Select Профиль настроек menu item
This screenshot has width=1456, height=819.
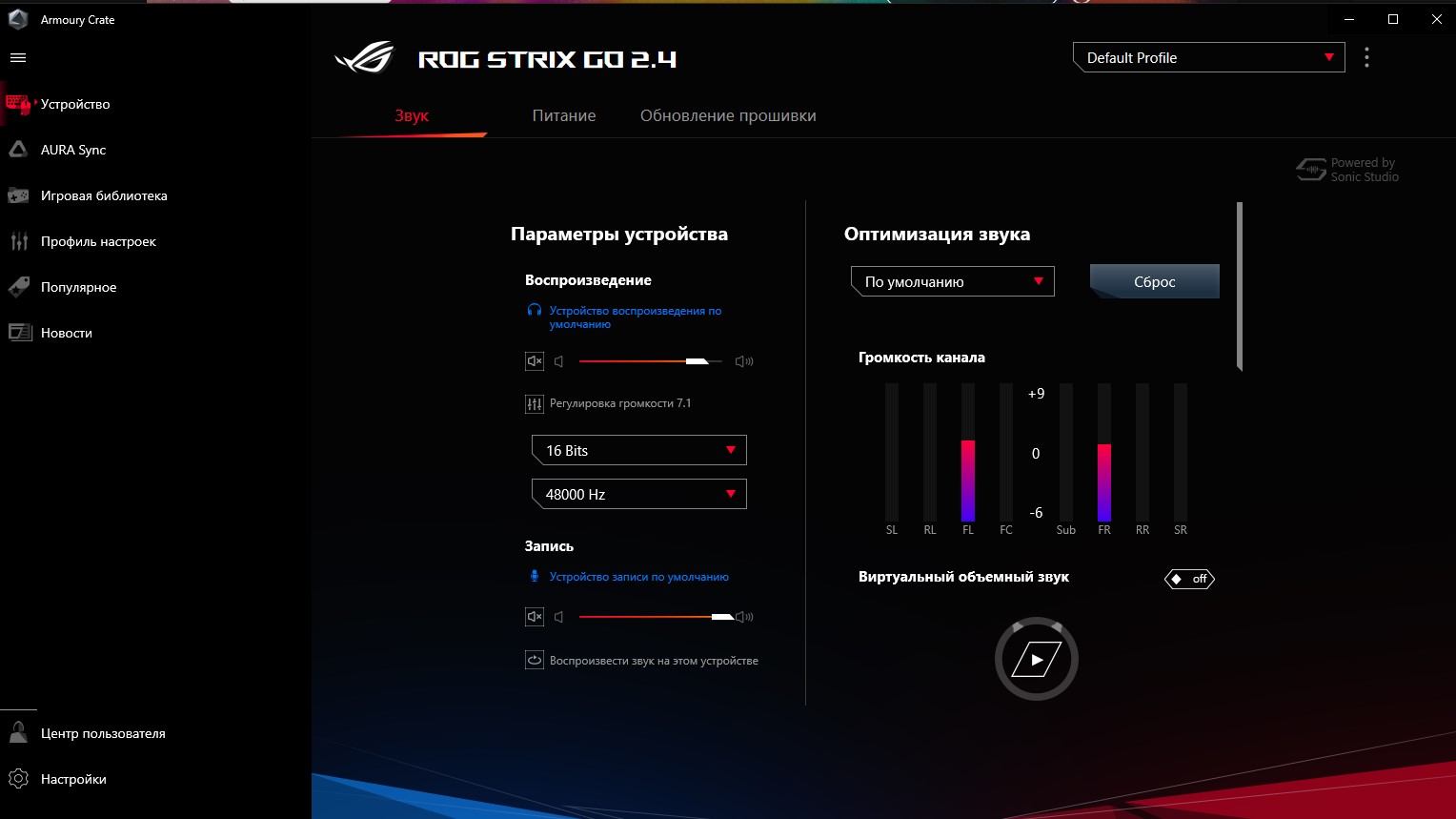coord(98,241)
